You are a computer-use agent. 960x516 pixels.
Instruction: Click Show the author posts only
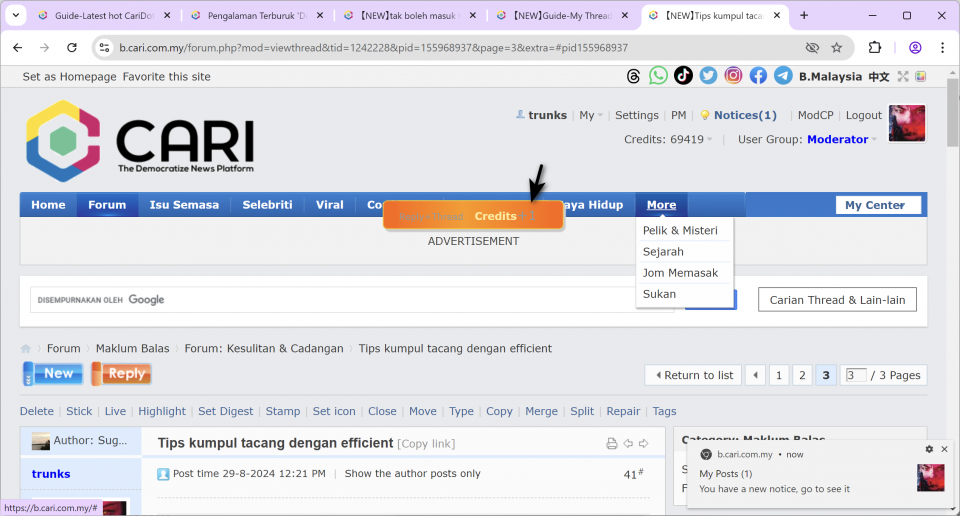coord(412,474)
